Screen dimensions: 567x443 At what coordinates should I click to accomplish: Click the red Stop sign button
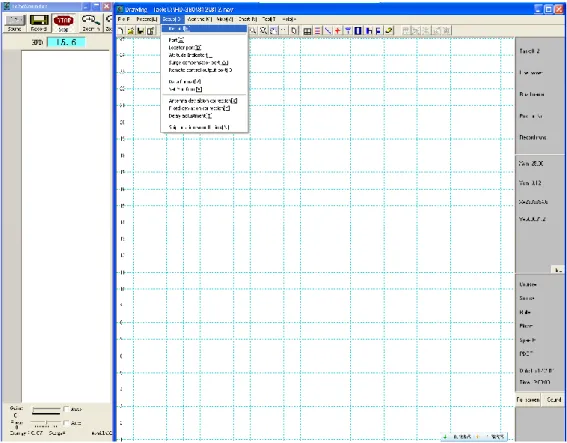pos(63,23)
